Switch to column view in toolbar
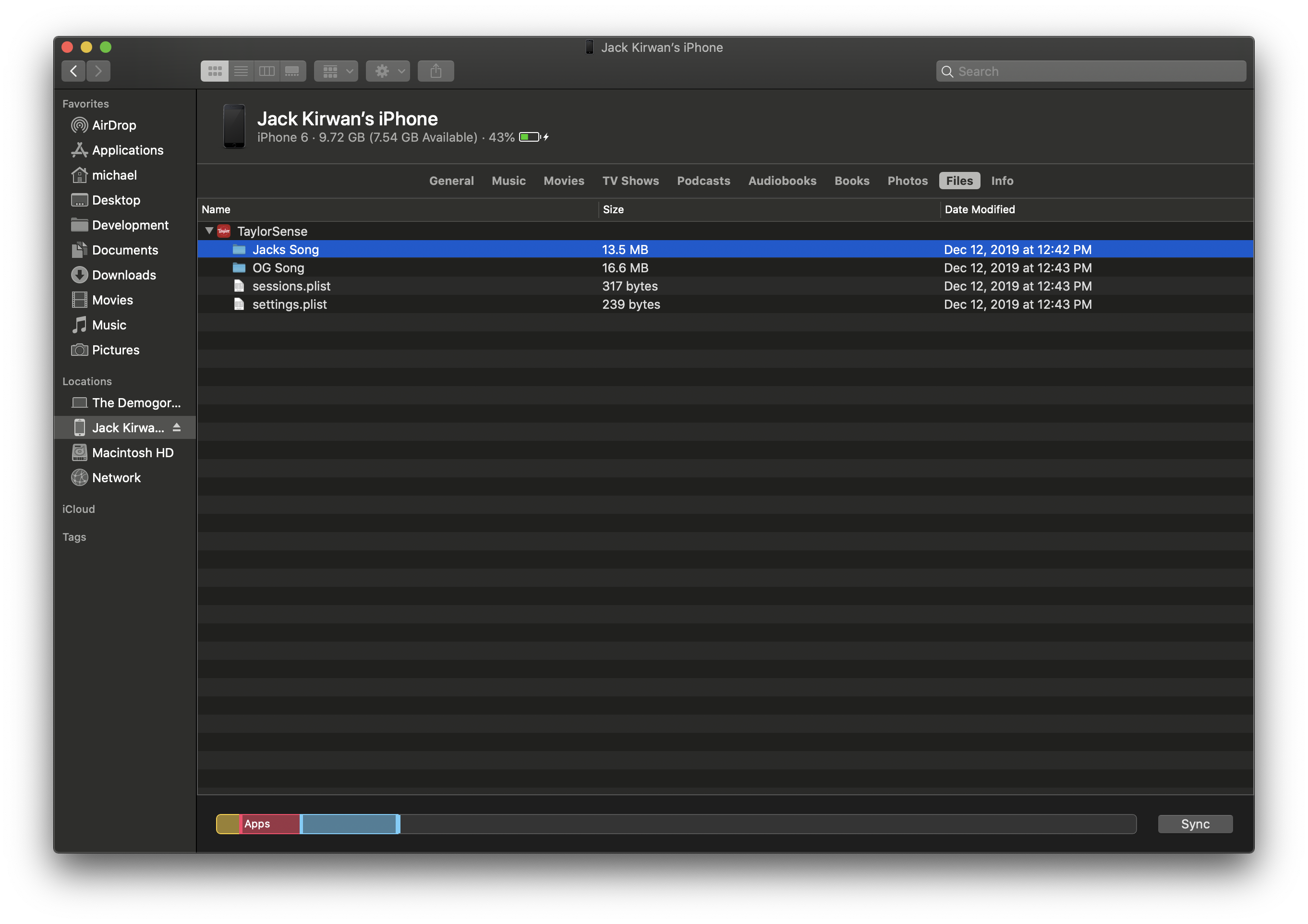 (266, 71)
